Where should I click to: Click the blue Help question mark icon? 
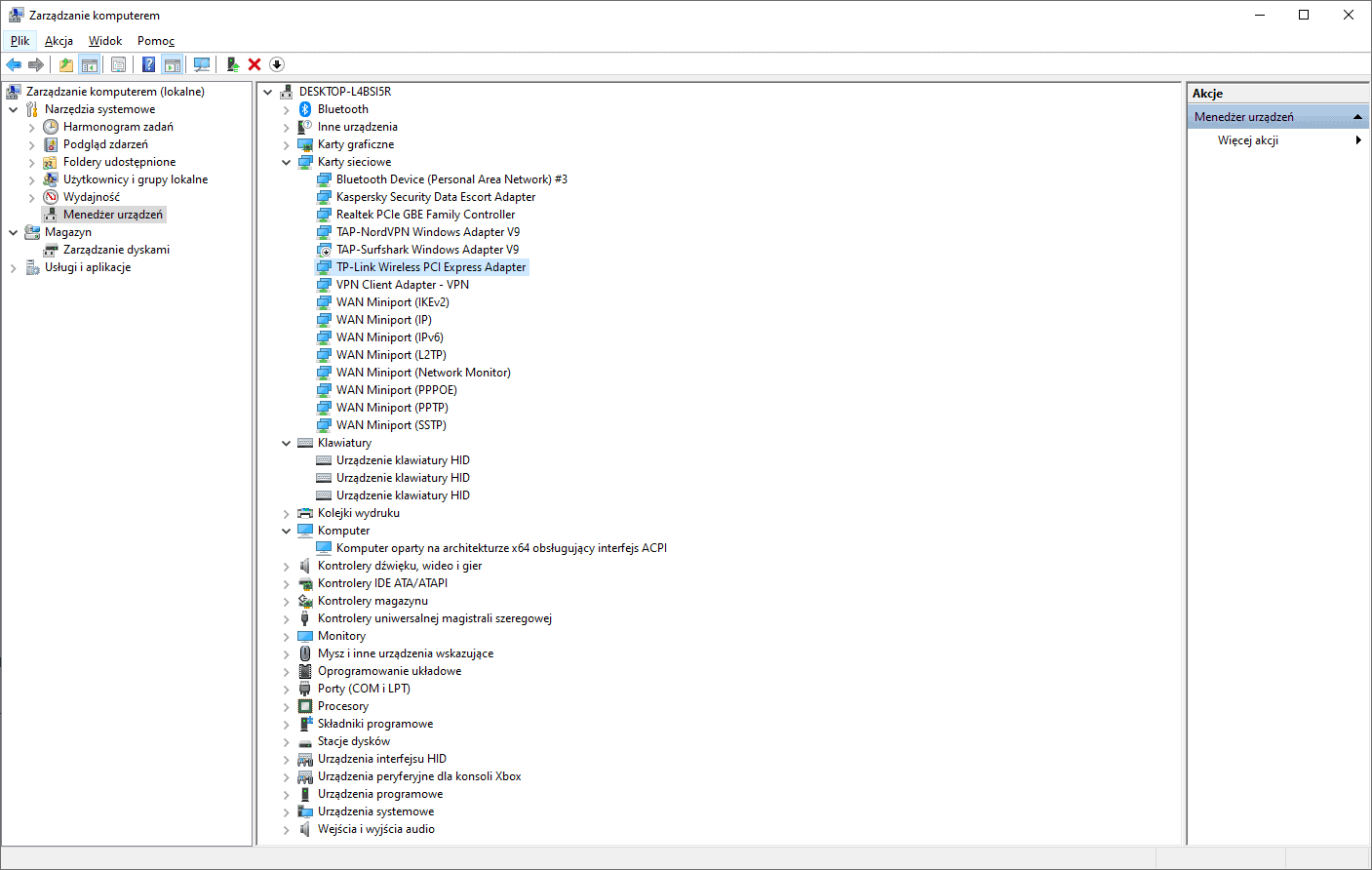(x=148, y=64)
